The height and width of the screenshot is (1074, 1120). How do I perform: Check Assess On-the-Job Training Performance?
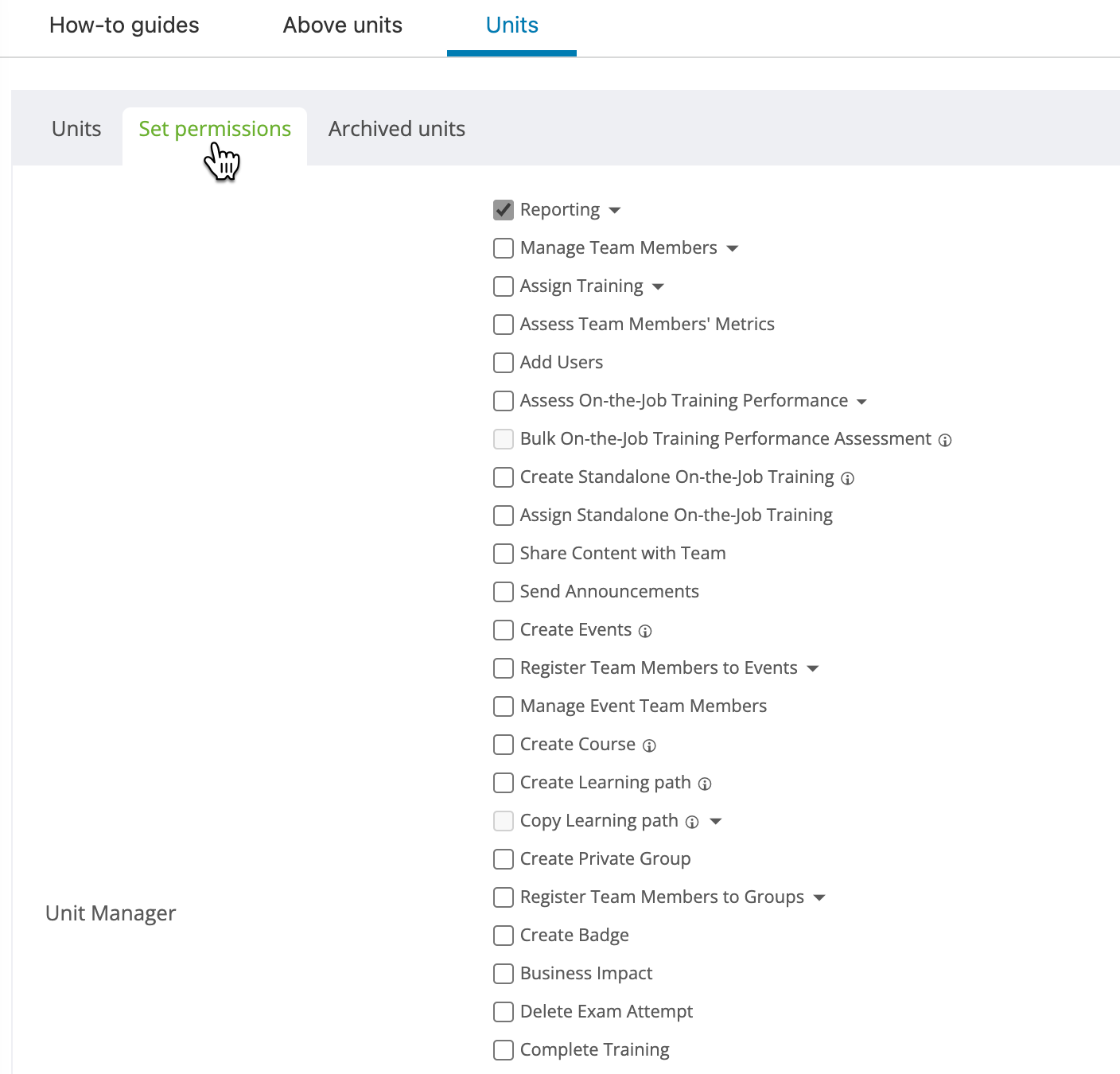point(504,401)
